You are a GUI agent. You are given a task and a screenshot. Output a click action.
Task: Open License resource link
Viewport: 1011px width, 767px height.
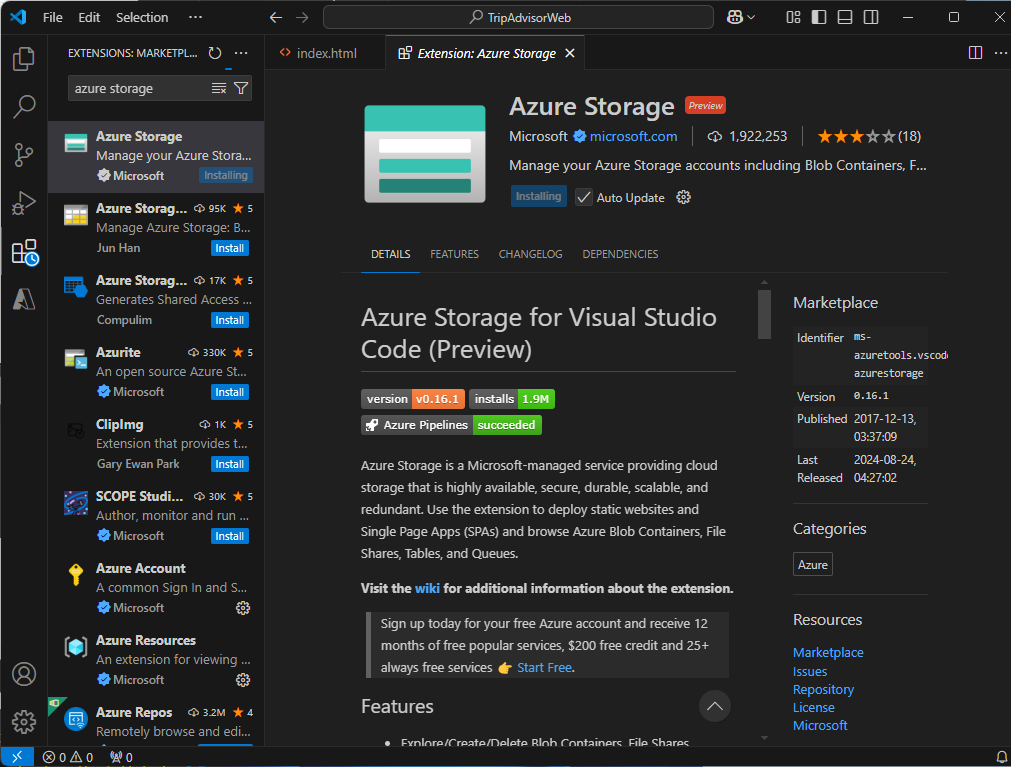(814, 708)
